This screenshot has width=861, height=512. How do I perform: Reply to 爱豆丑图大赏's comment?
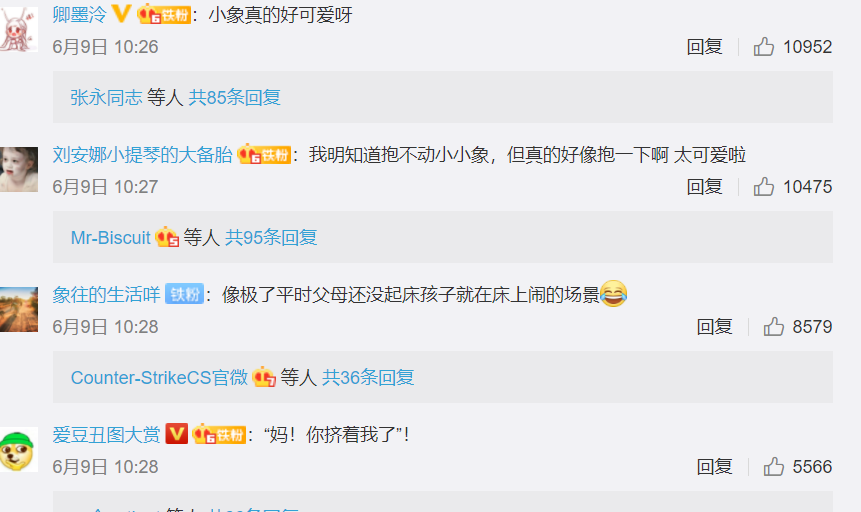point(714,467)
